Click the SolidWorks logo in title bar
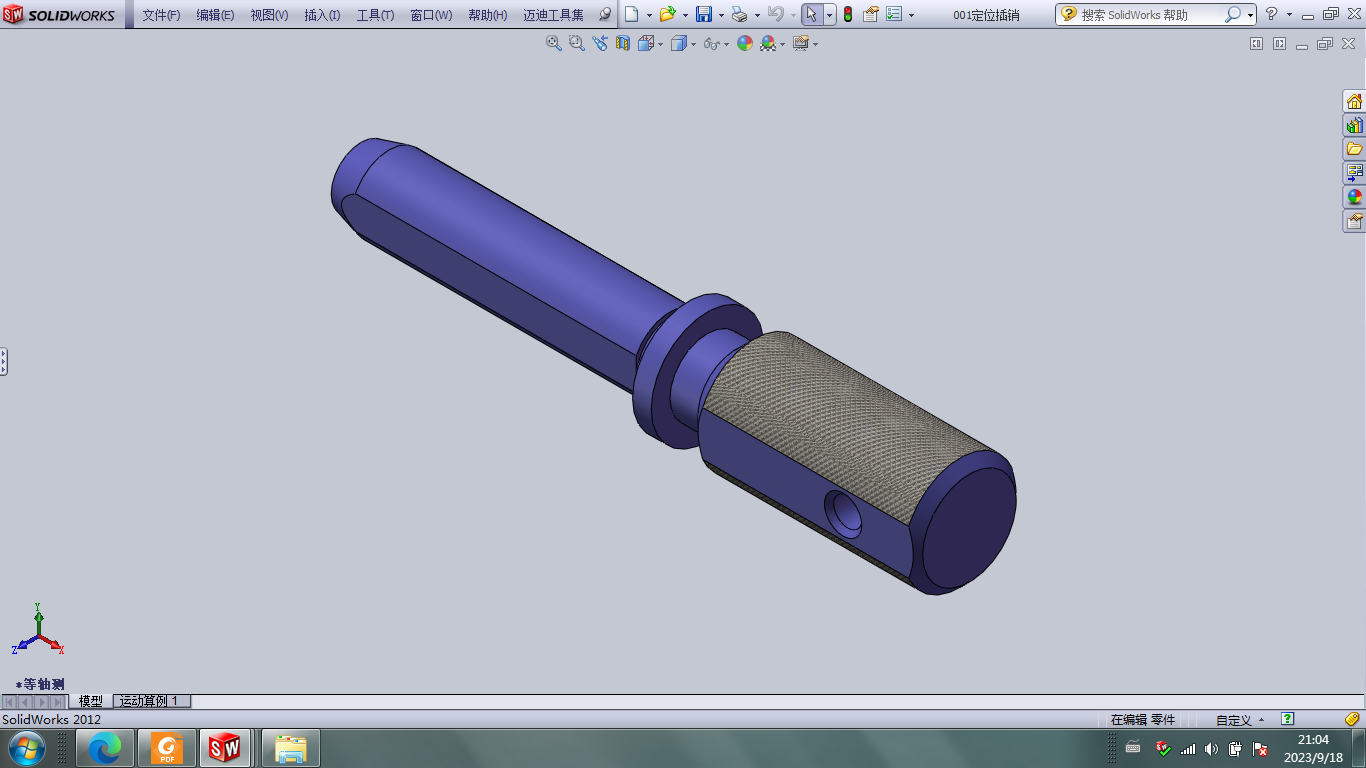1366x768 pixels. coord(60,15)
